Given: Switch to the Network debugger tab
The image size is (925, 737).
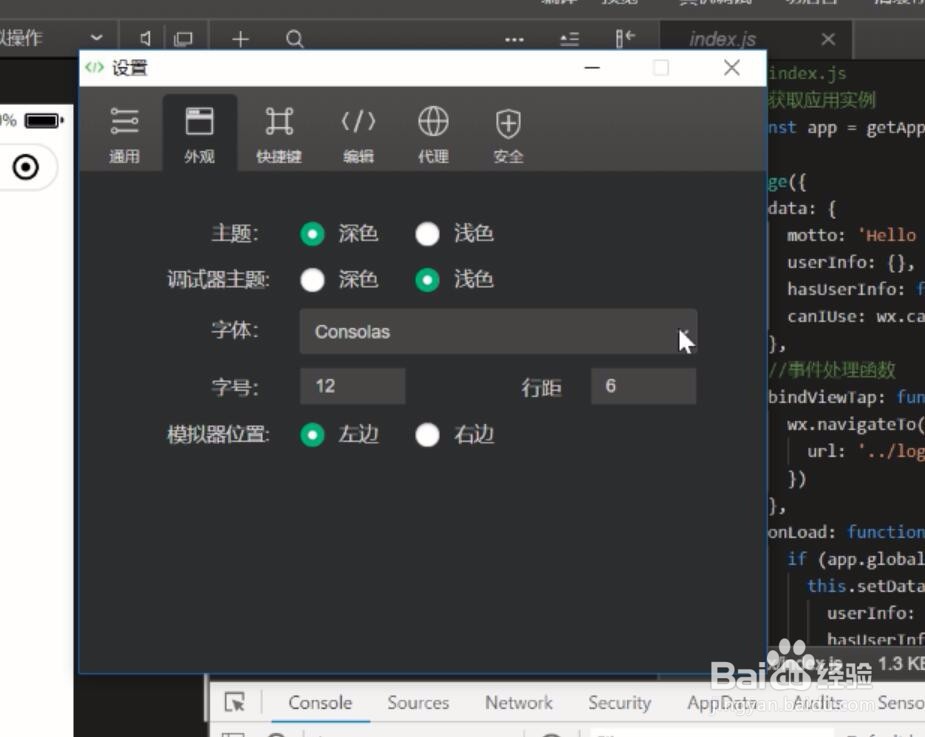Looking at the screenshot, I should (x=518, y=702).
